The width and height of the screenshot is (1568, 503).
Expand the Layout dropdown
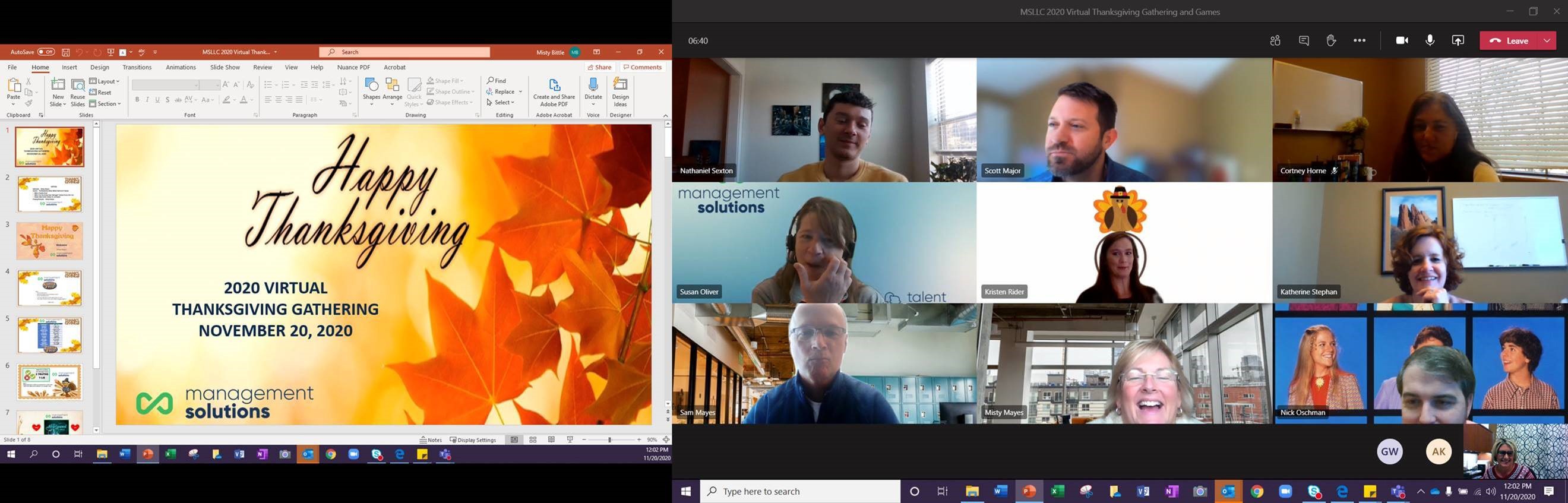(x=105, y=81)
